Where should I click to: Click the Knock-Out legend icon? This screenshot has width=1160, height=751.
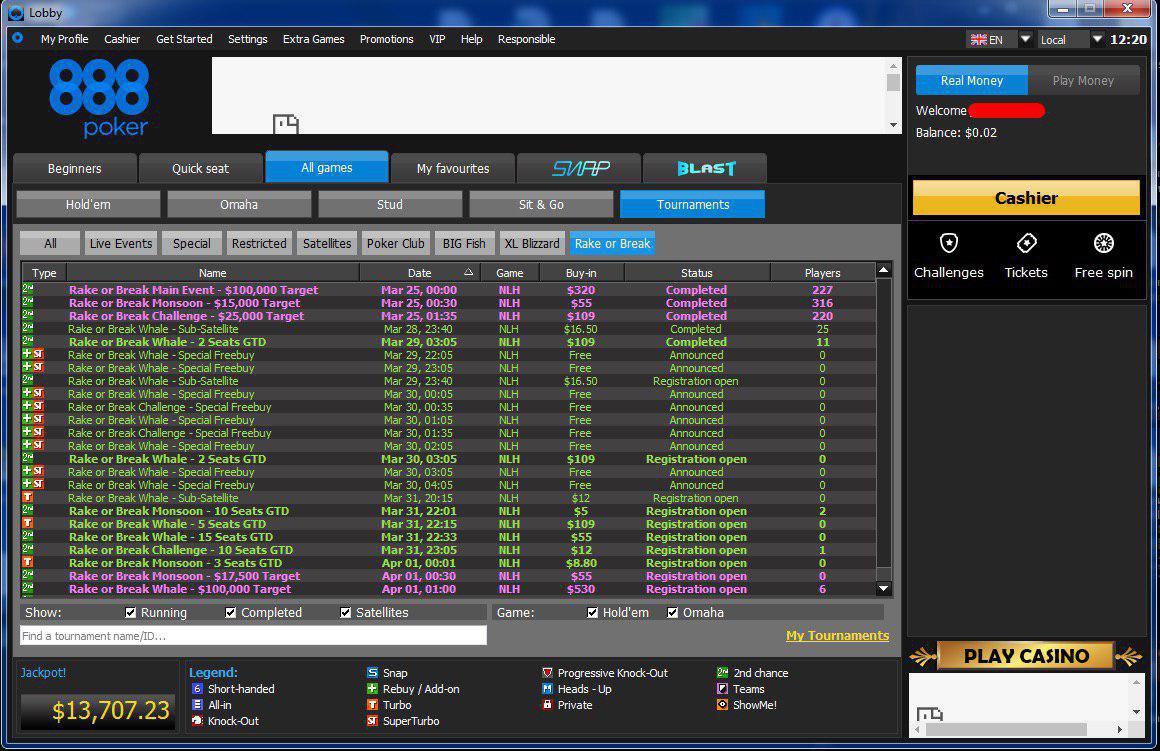(x=197, y=721)
